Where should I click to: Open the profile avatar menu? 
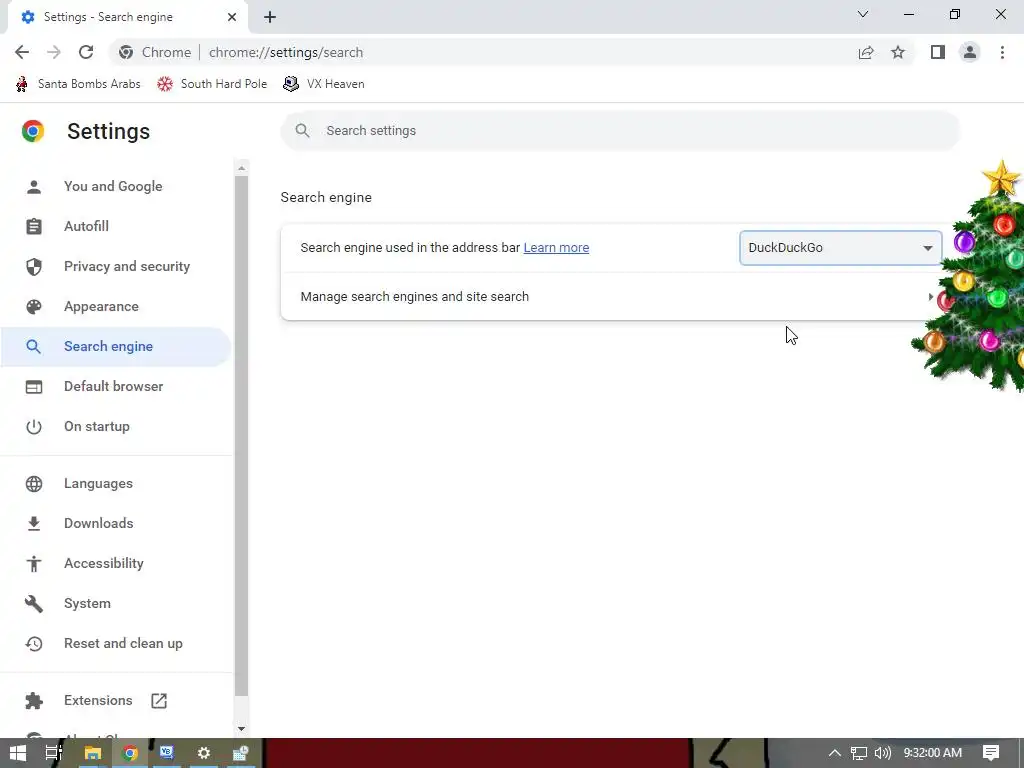point(970,52)
